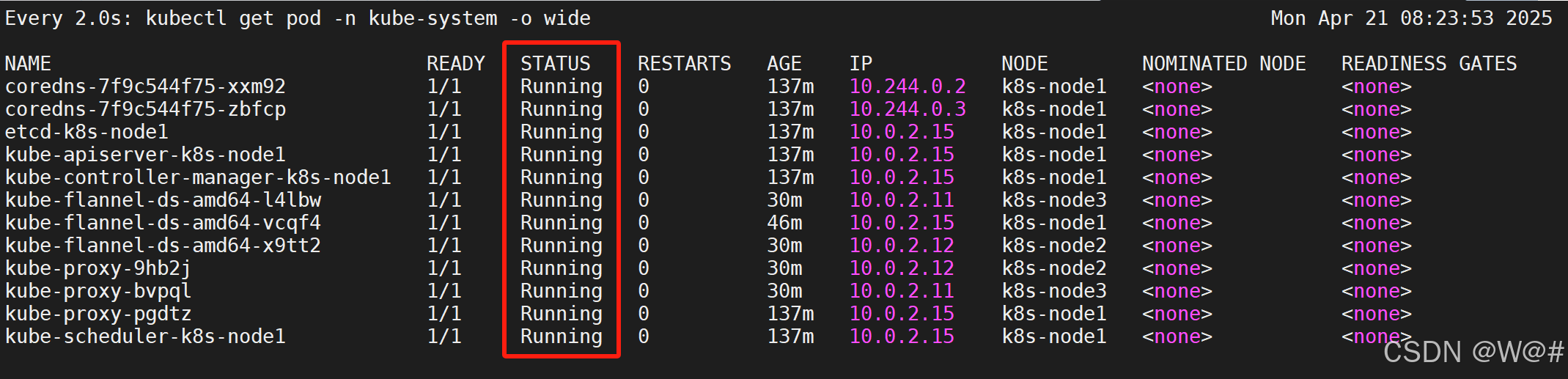Click the RESTARTS column header
Image resolution: width=1568 pixels, height=379 pixels.
click(685, 64)
